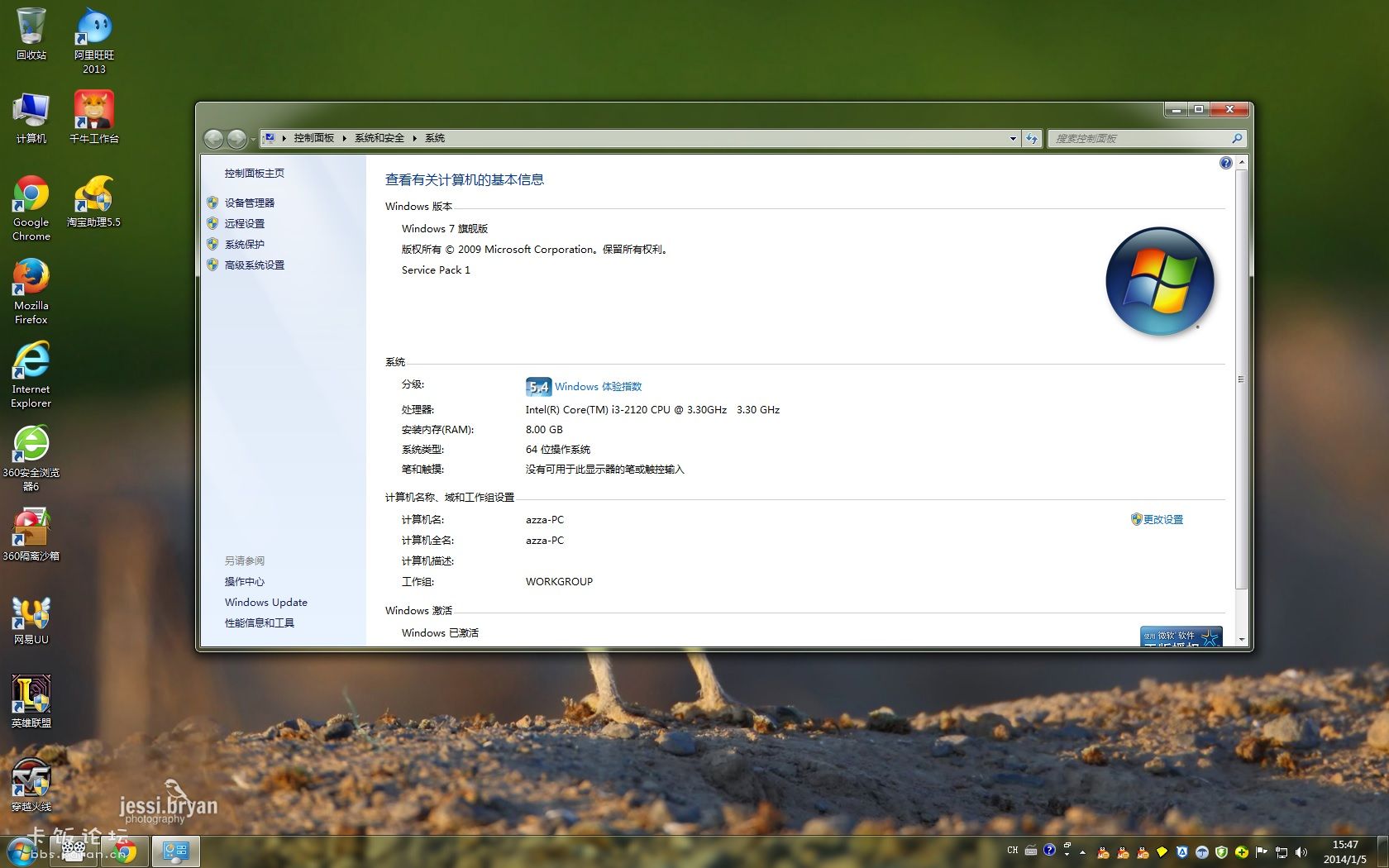Click the CH input language indicator
The width and height of the screenshot is (1389, 868).
(1013, 850)
